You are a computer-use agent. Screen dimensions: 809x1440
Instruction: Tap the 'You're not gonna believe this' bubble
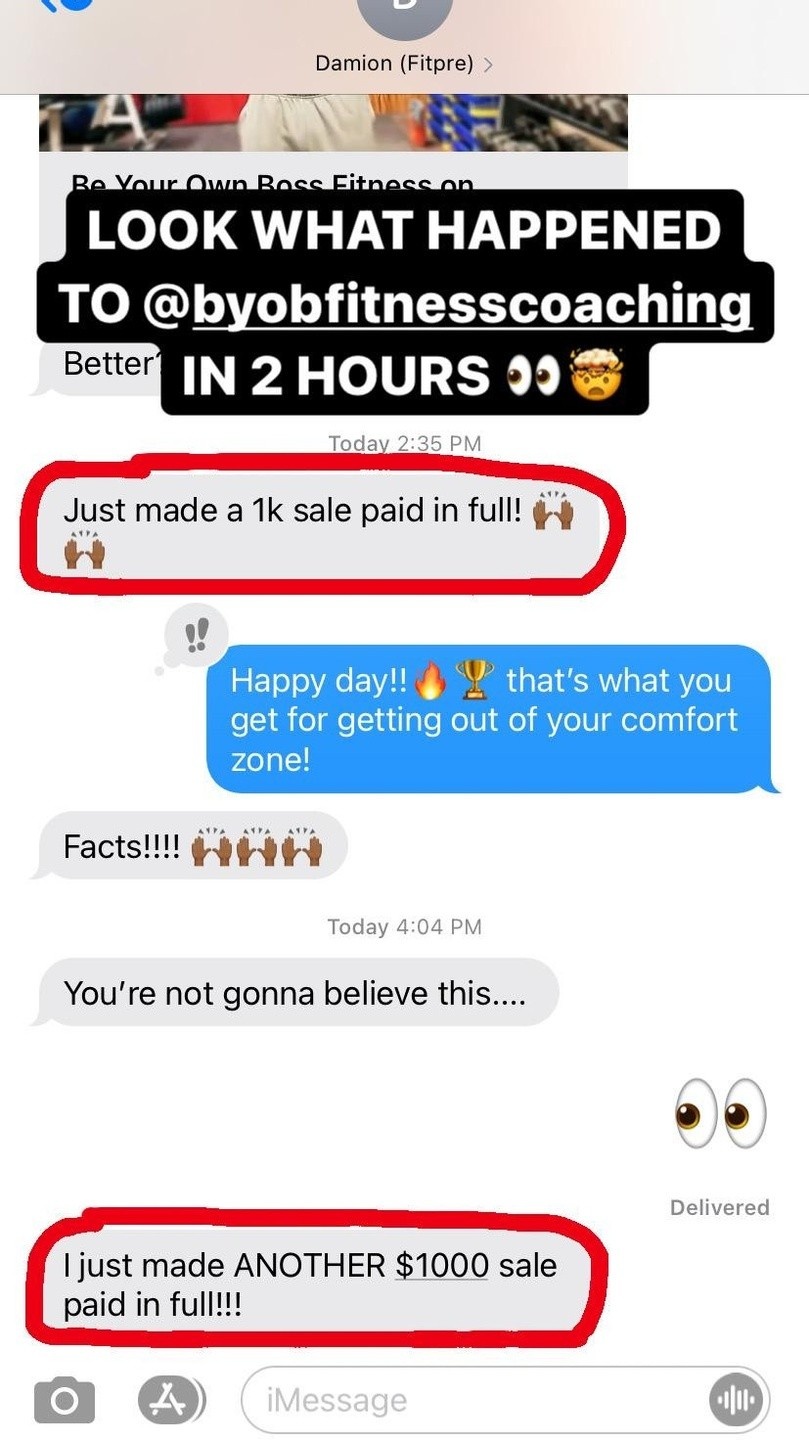296,993
